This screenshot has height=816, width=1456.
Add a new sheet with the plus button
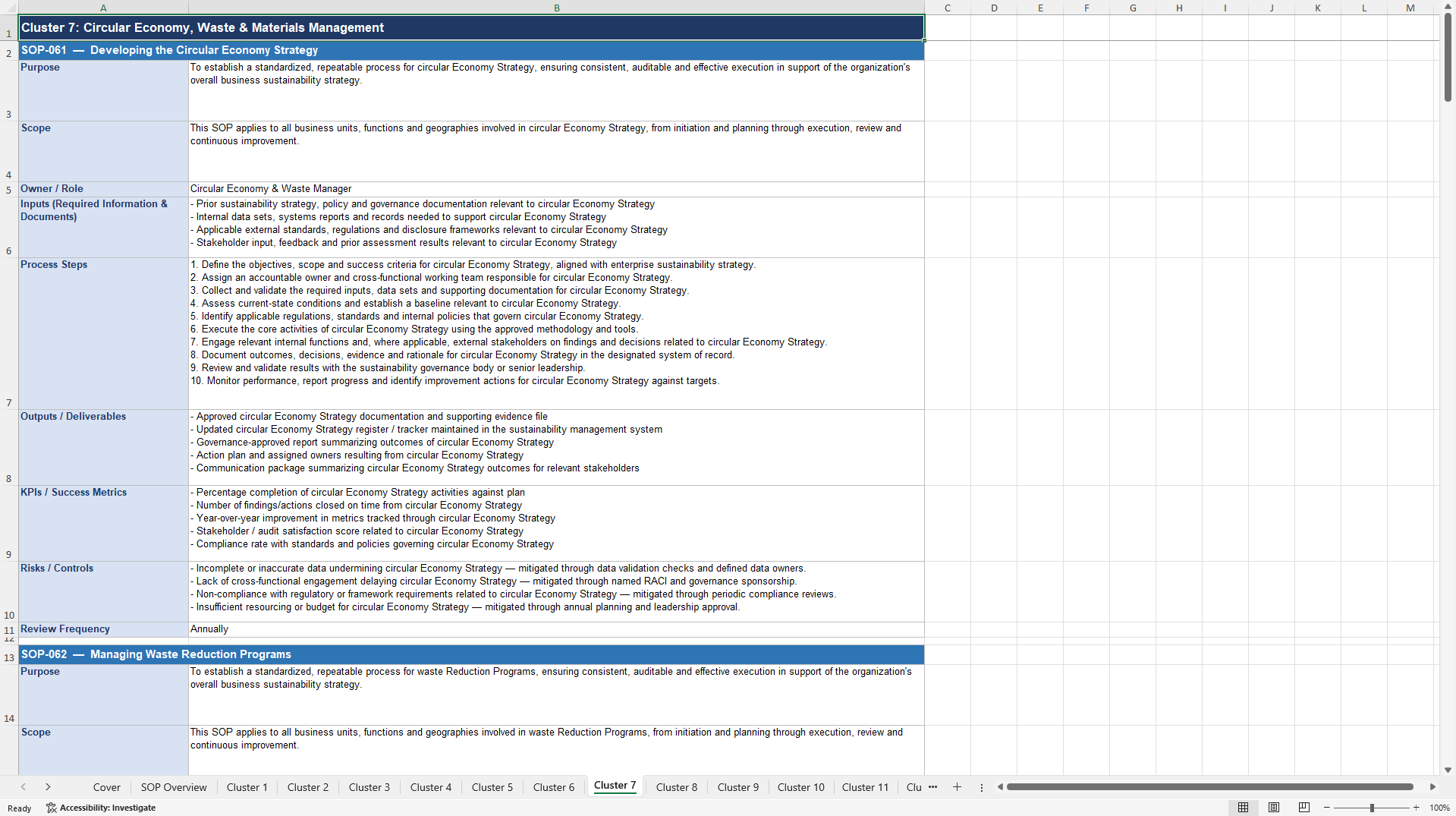point(957,787)
